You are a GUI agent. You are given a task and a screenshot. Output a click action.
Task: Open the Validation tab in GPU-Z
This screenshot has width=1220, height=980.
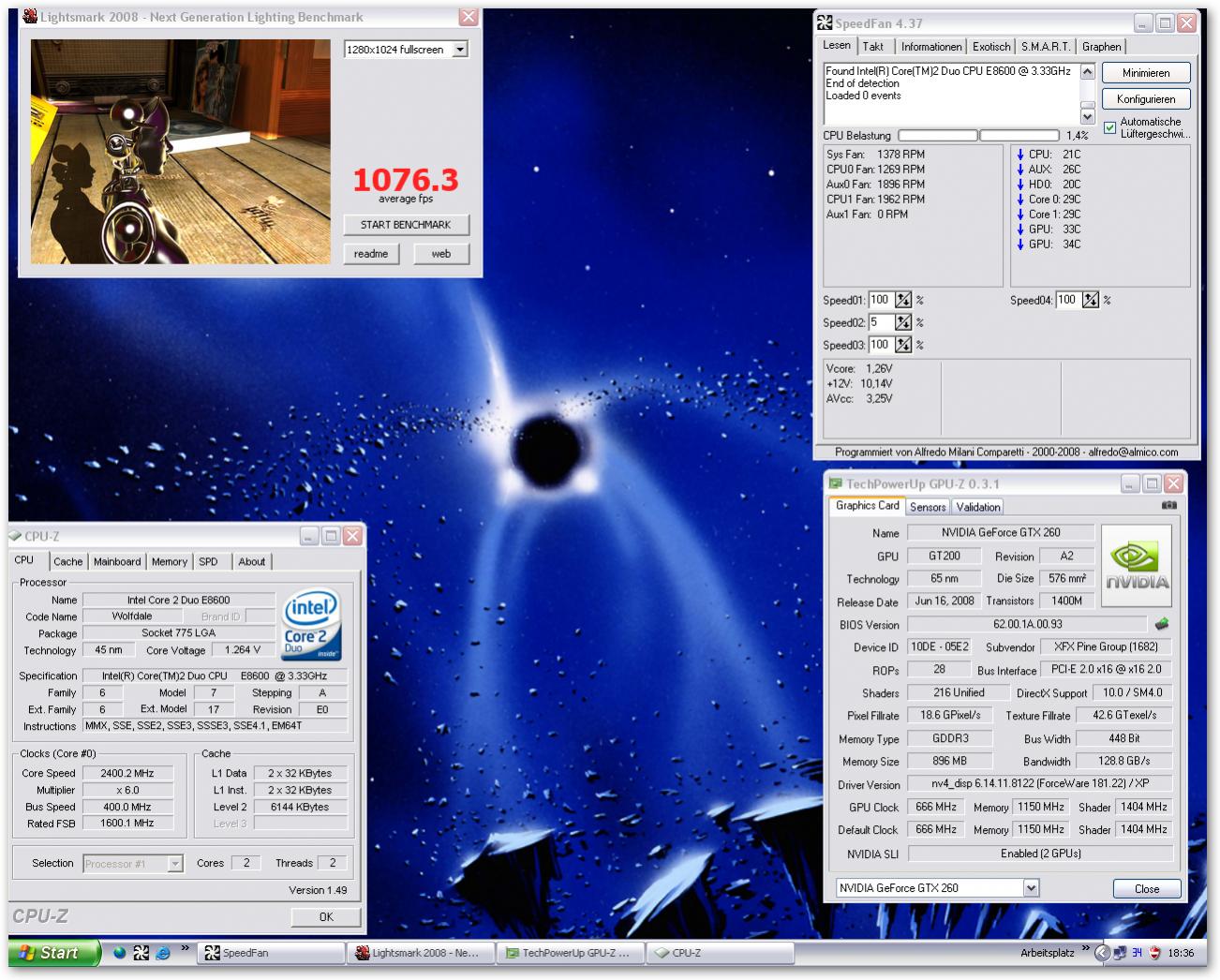click(978, 507)
